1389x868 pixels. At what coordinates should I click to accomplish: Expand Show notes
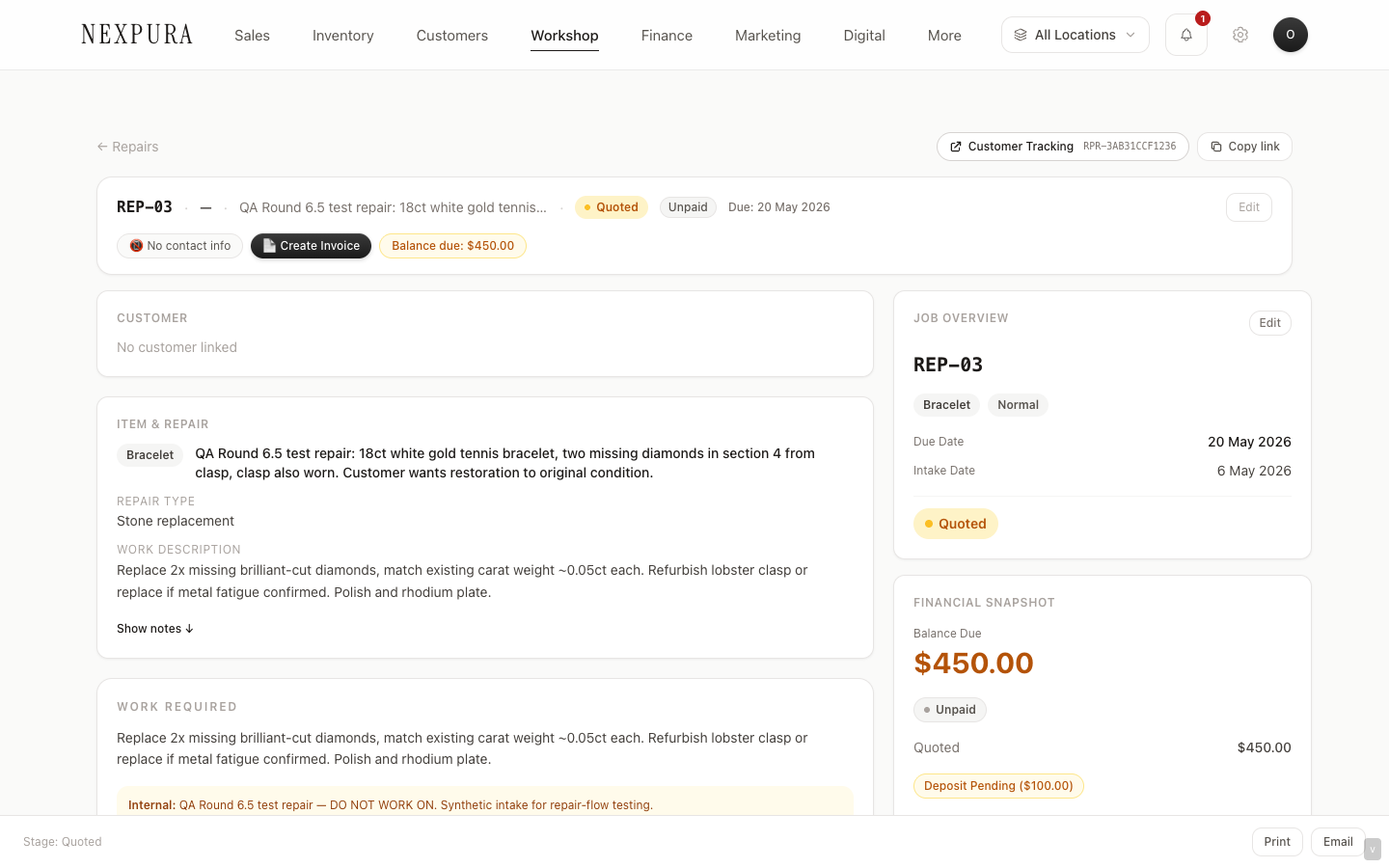pos(155,629)
